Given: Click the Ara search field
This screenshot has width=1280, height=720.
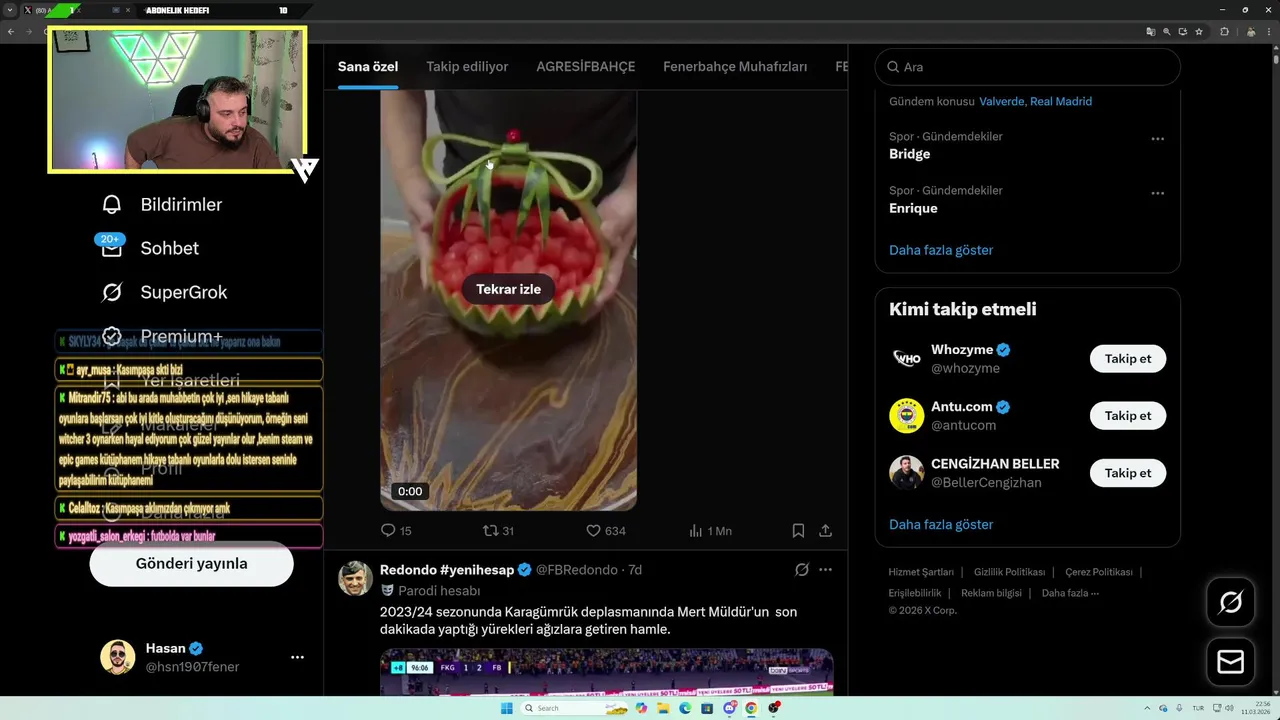Looking at the screenshot, I should pyautogui.click(x=1028, y=67).
